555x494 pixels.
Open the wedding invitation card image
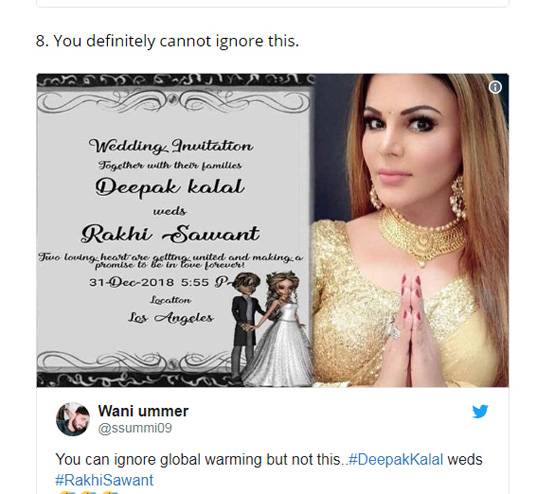[x=174, y=230]
